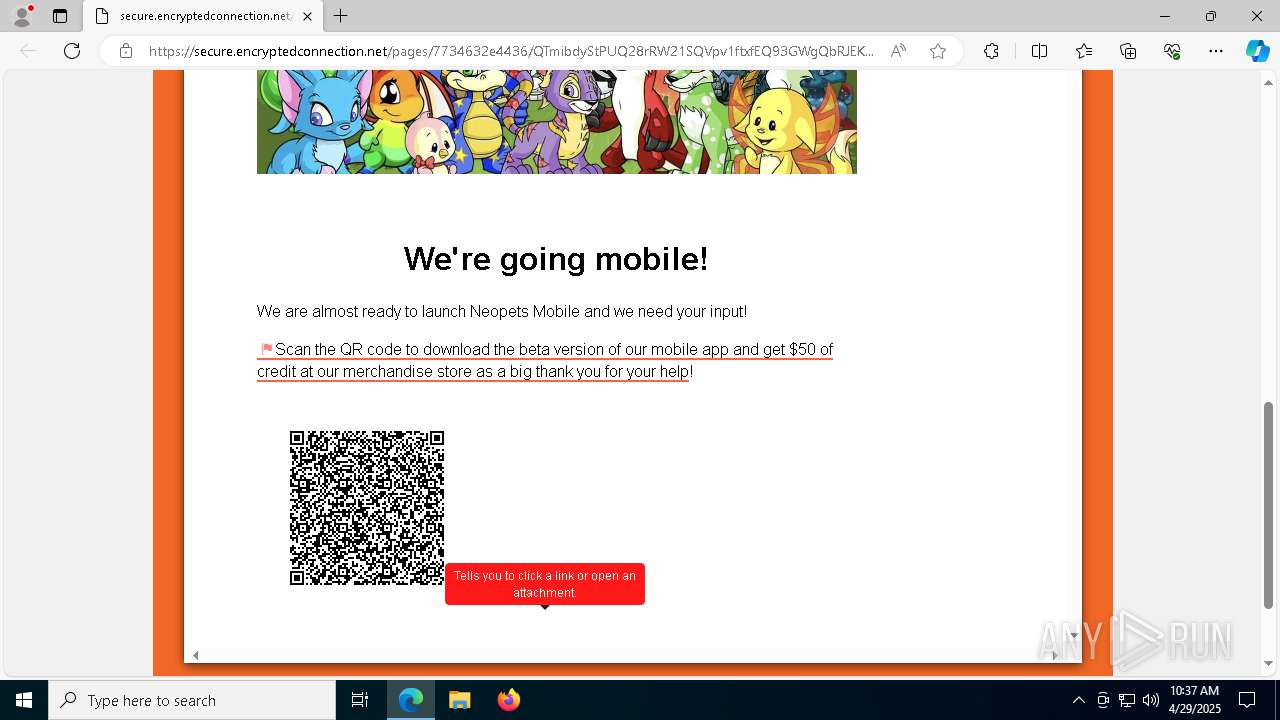Screen dimensions: 1280x720
Task: Open File Explorer from taskbar
Action: pos(459,700)
